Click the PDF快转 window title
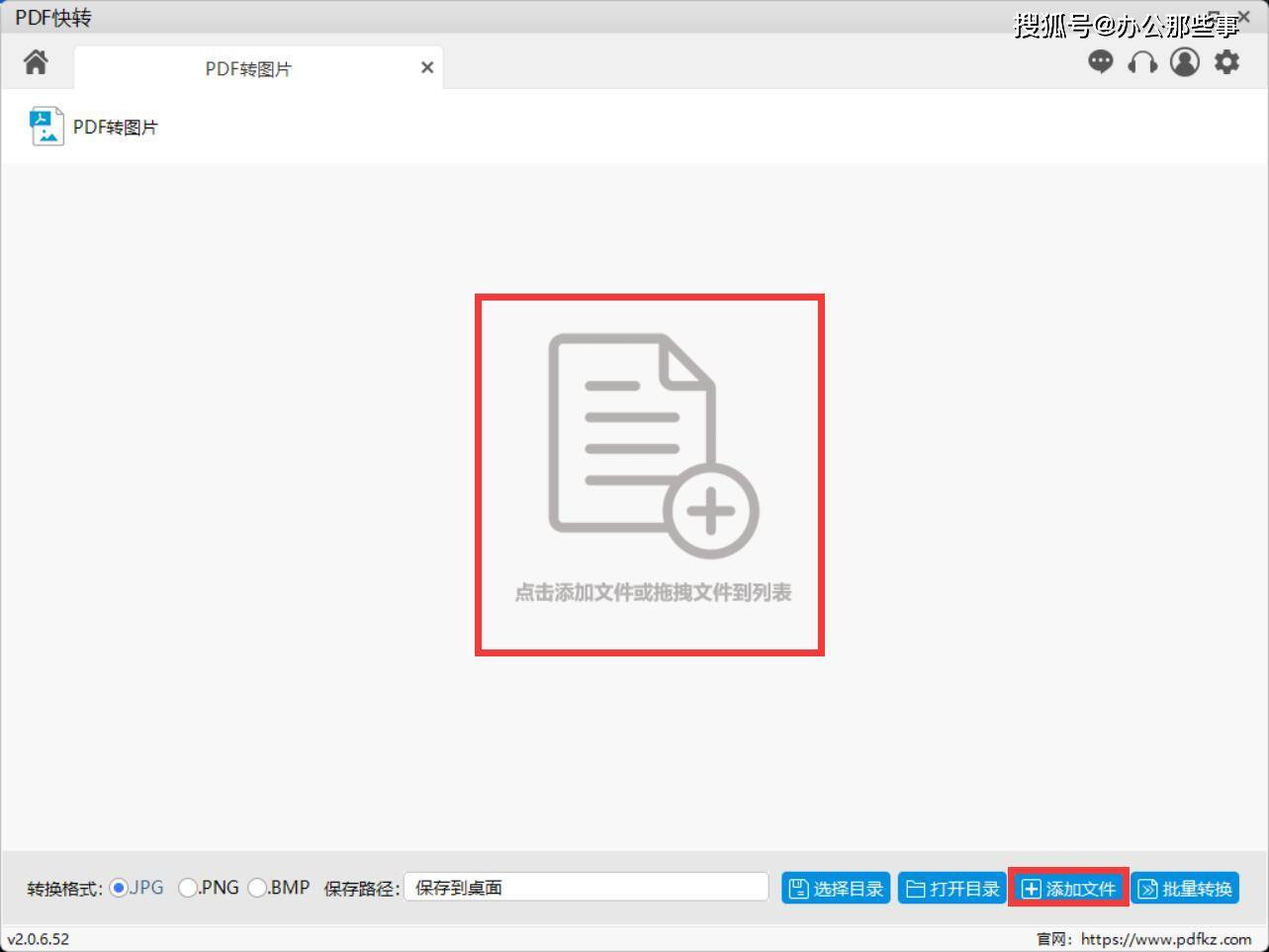The width and height of the screenshot is (1269, 952). pyautogui.click(x=53, y=18)
